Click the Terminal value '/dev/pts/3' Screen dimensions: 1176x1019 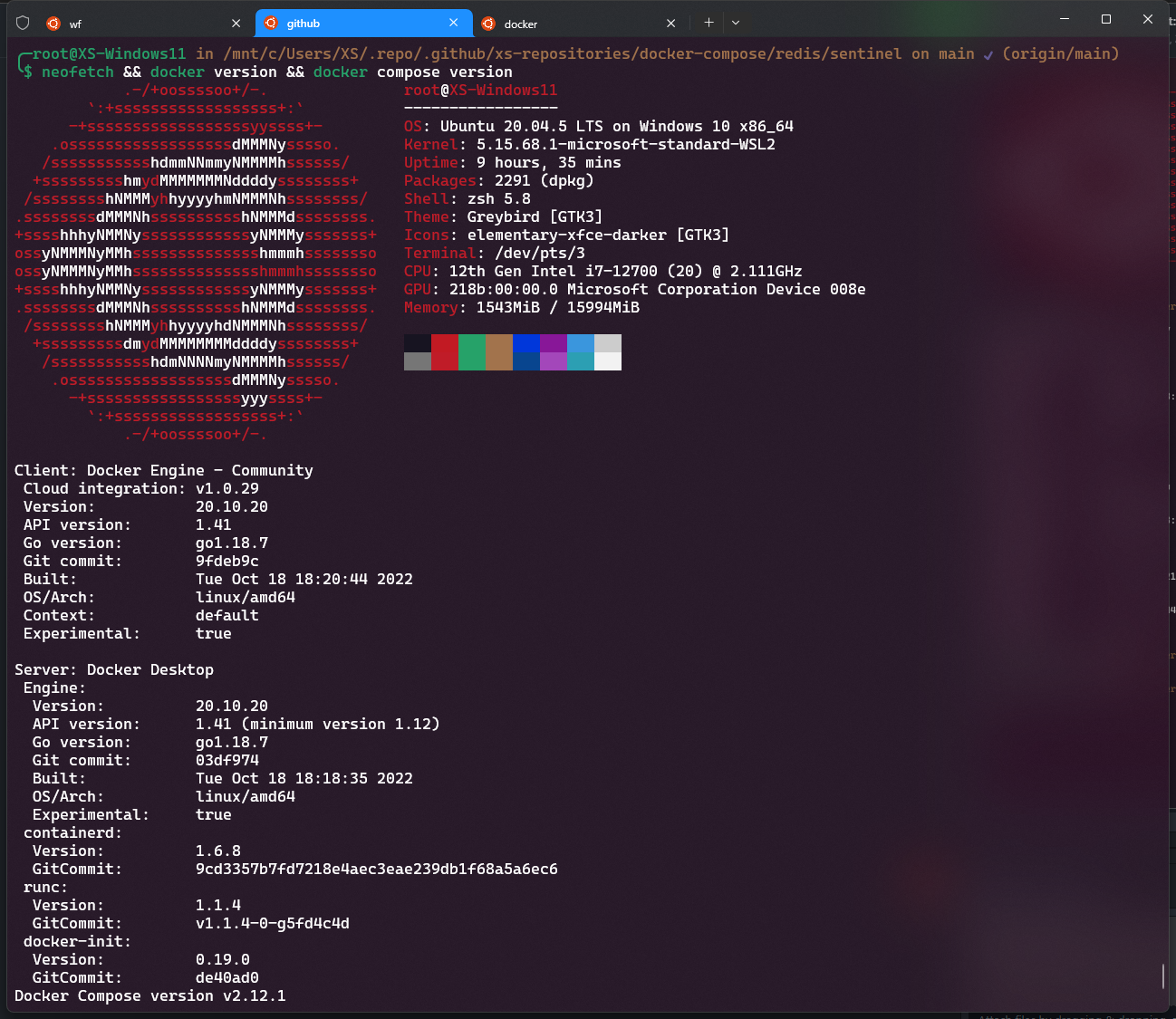point(540,254)
